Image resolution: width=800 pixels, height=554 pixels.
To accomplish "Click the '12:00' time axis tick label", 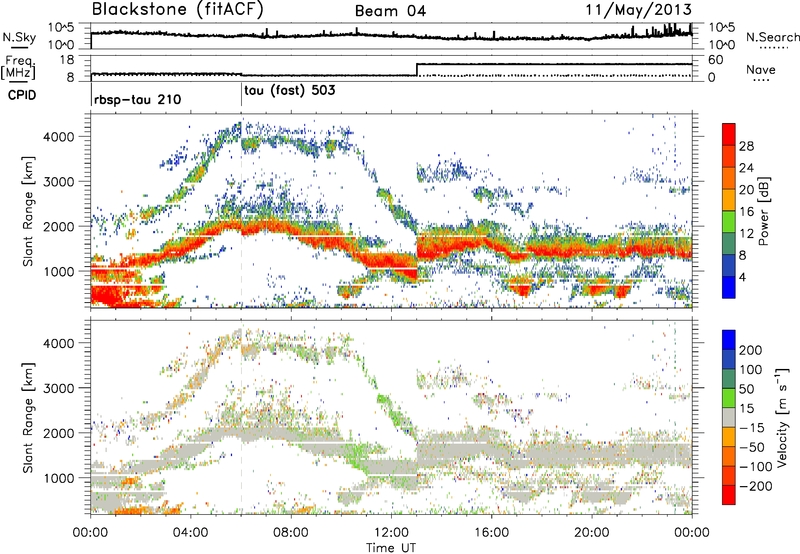I will point(391,533).
